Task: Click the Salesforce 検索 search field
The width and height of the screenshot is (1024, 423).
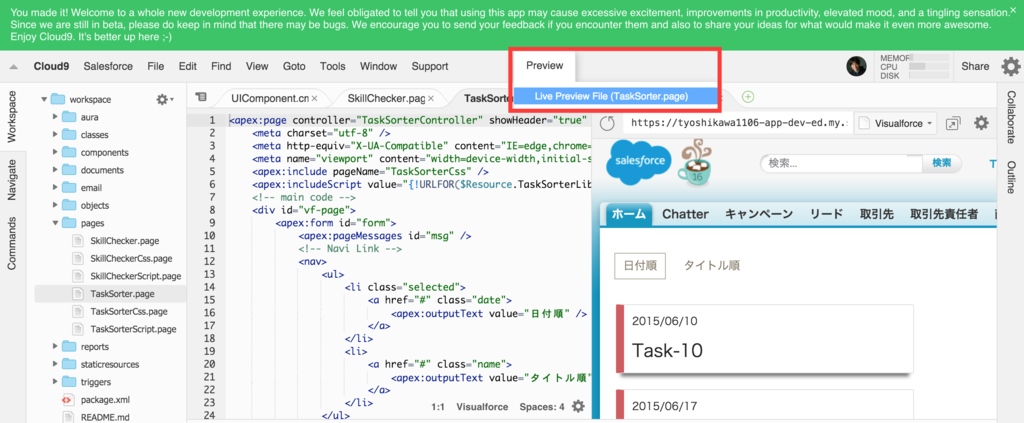Action: tap(841, 163)
